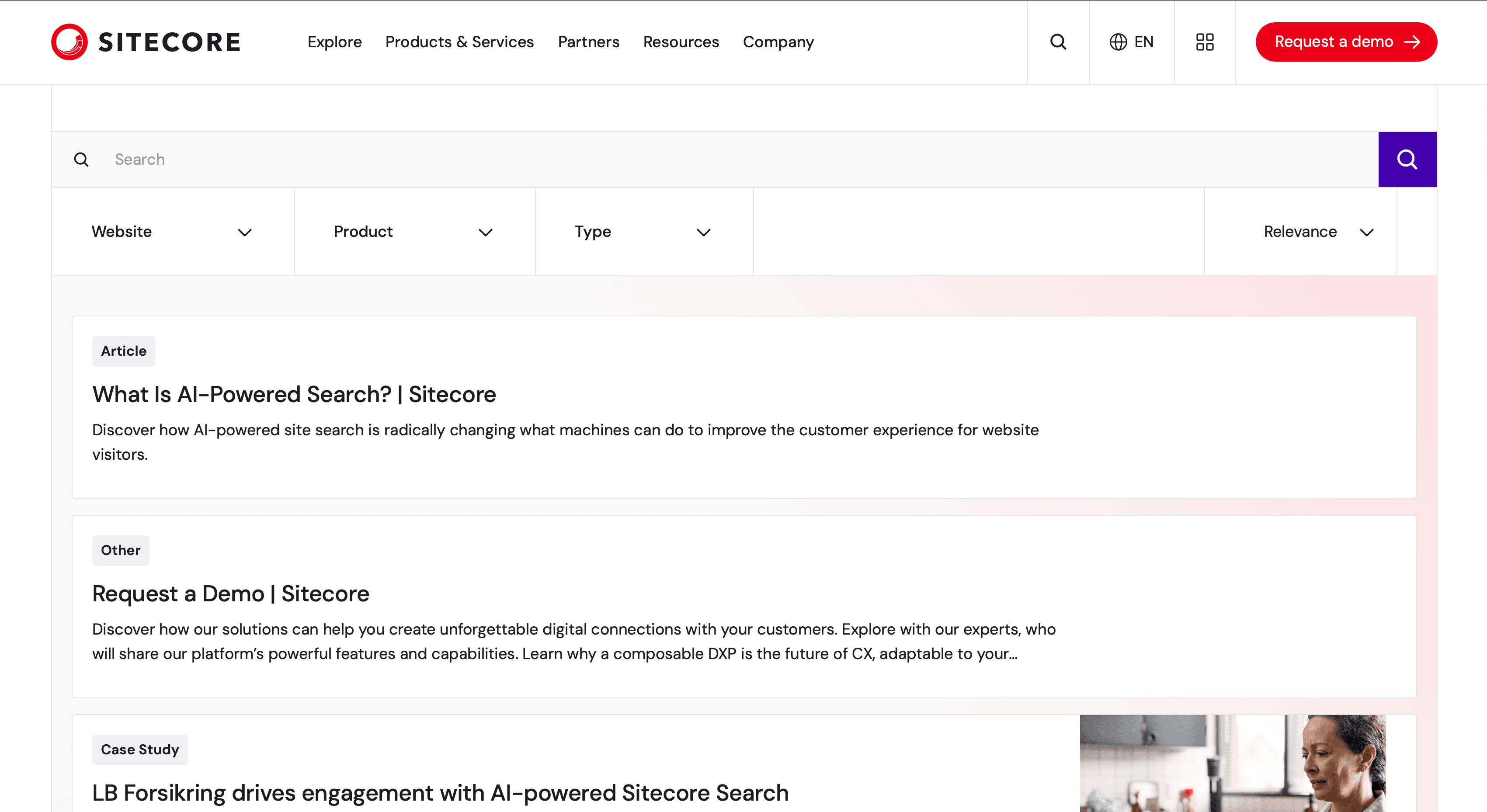
Task: Click into the Search input field
Action: tap(693, 160)
